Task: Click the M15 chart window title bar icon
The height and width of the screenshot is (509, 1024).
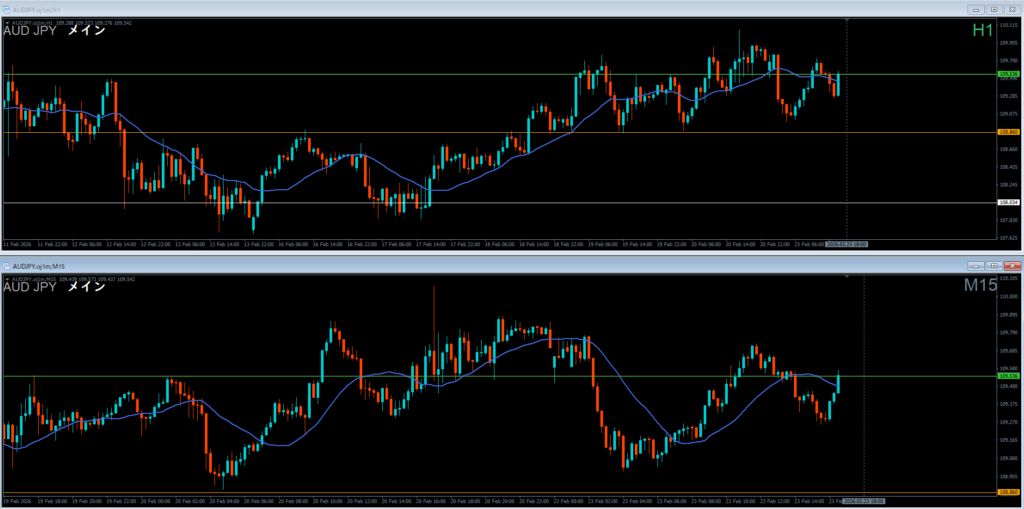Action: (x=6, y=266)
